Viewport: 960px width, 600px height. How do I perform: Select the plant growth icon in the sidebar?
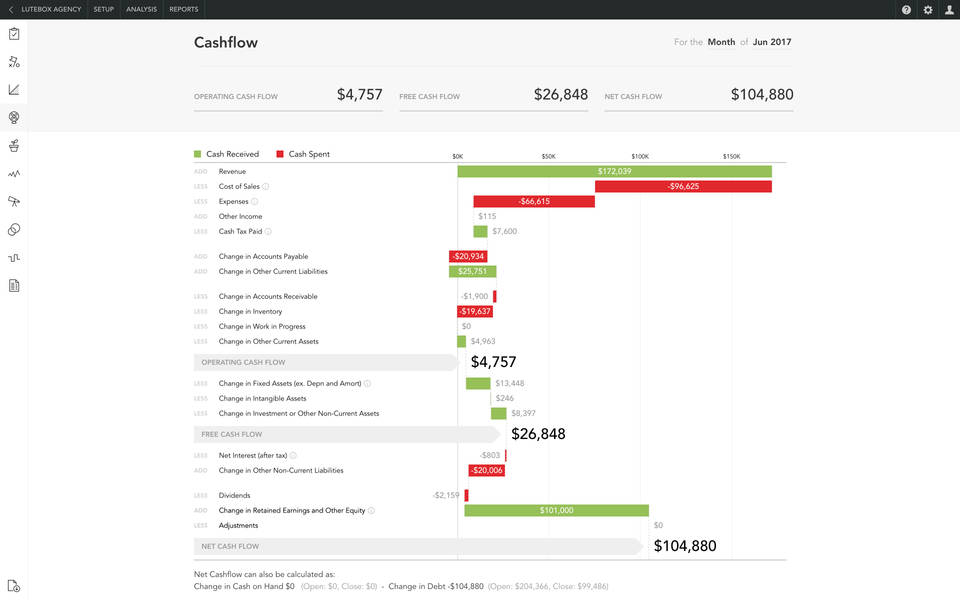coord(13,144)
